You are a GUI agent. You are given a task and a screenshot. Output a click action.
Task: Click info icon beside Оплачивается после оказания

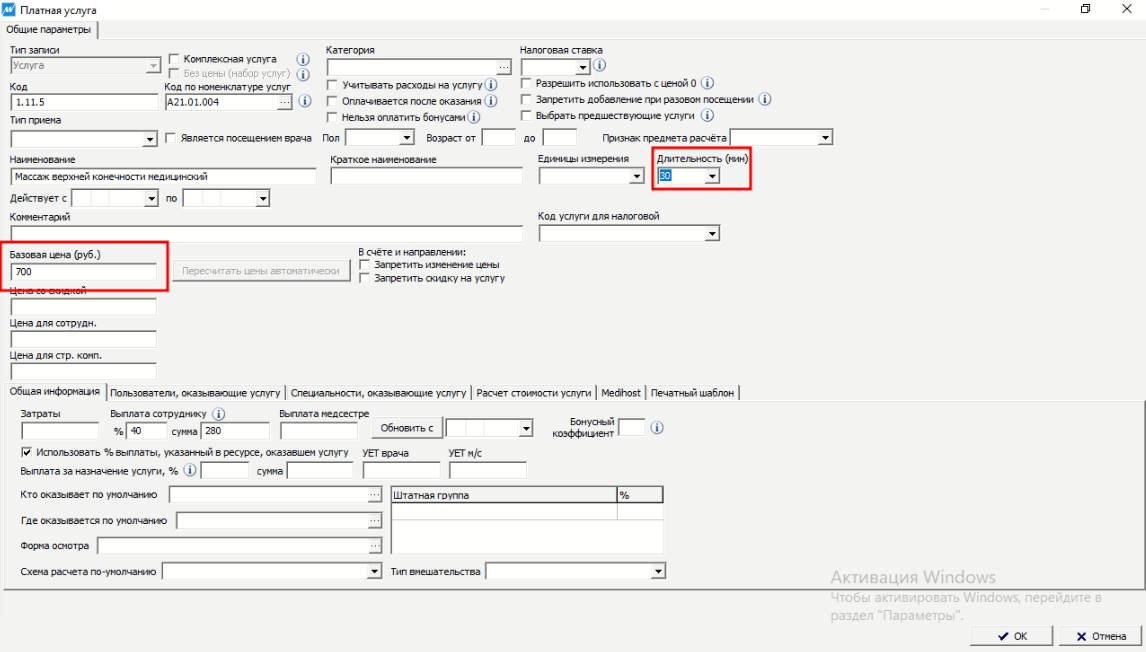[491, 101]
